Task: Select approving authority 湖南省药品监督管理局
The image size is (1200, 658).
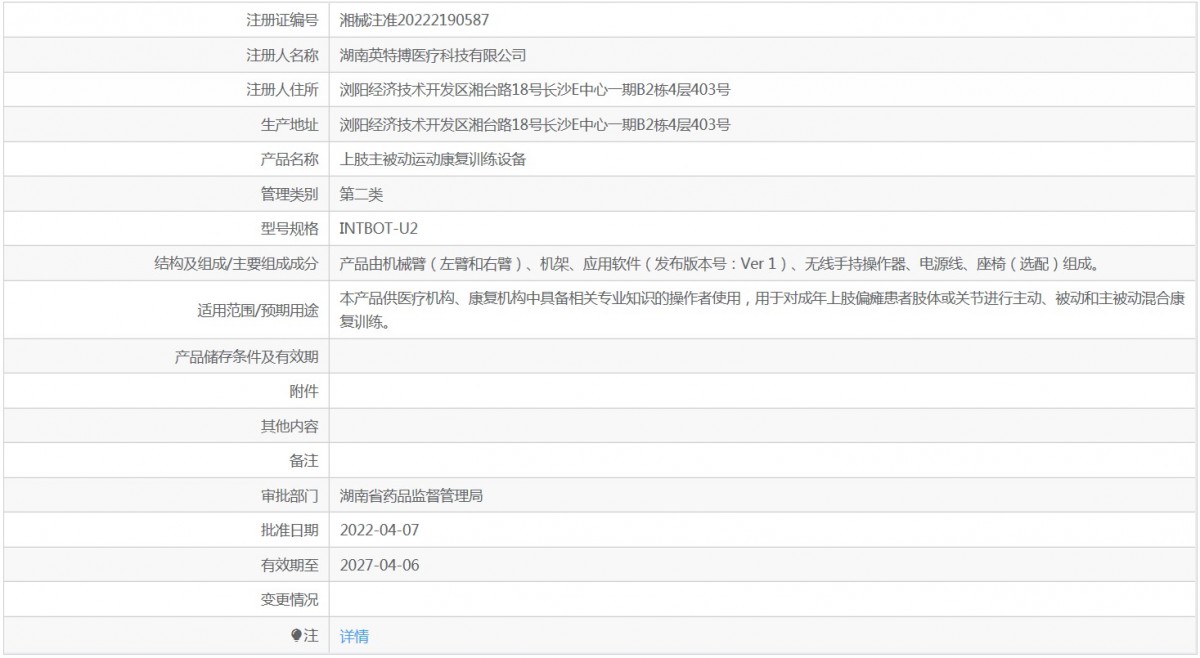Action: (x=412, y=496)
